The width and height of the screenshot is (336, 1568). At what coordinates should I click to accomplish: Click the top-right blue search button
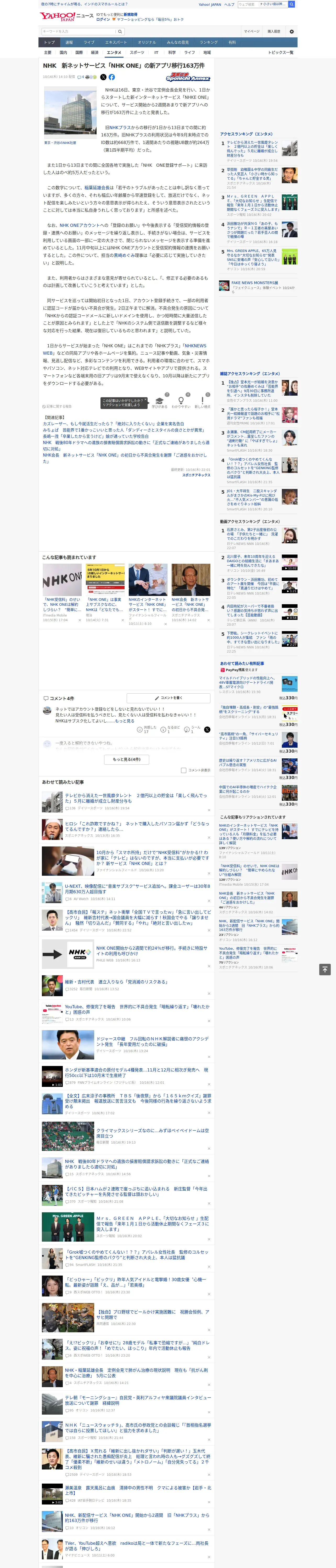click(292, 4)
